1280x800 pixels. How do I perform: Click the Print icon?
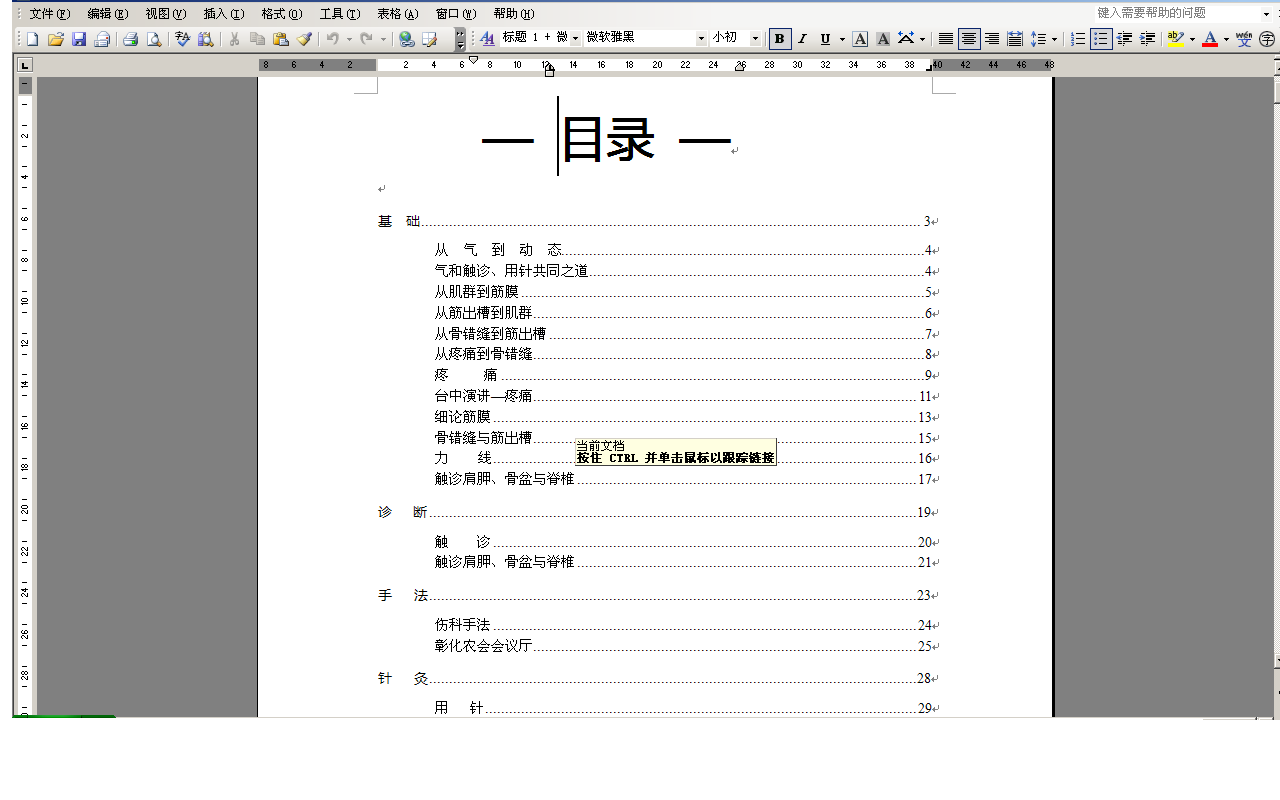[x=130, y=39]
